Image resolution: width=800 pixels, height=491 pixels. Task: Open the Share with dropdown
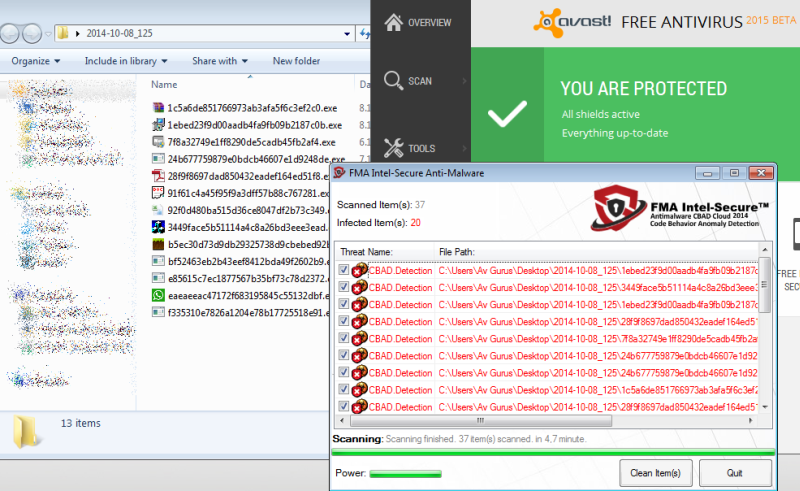pos(219,61)
